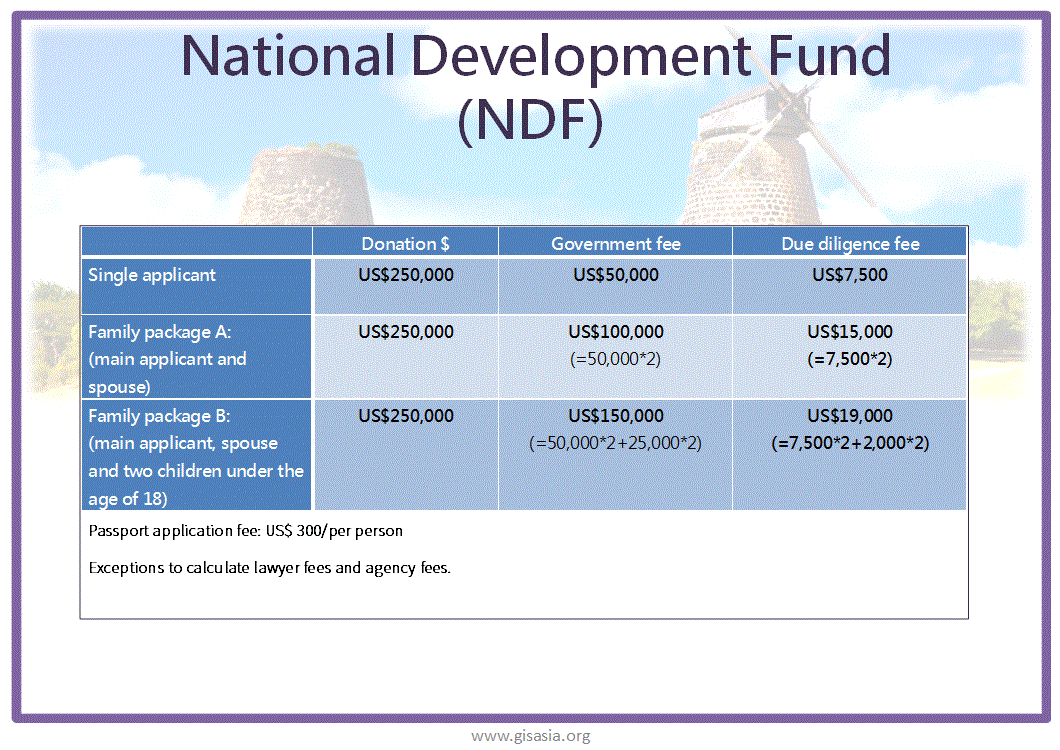Click the 'Family package B:' row label

[159, 416]
